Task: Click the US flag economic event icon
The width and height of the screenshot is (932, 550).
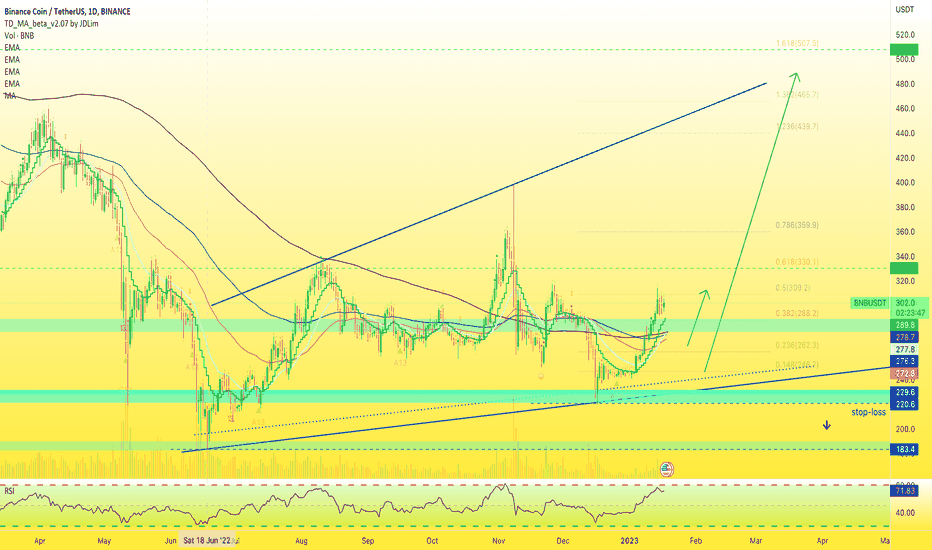Action: coord(667,469)
